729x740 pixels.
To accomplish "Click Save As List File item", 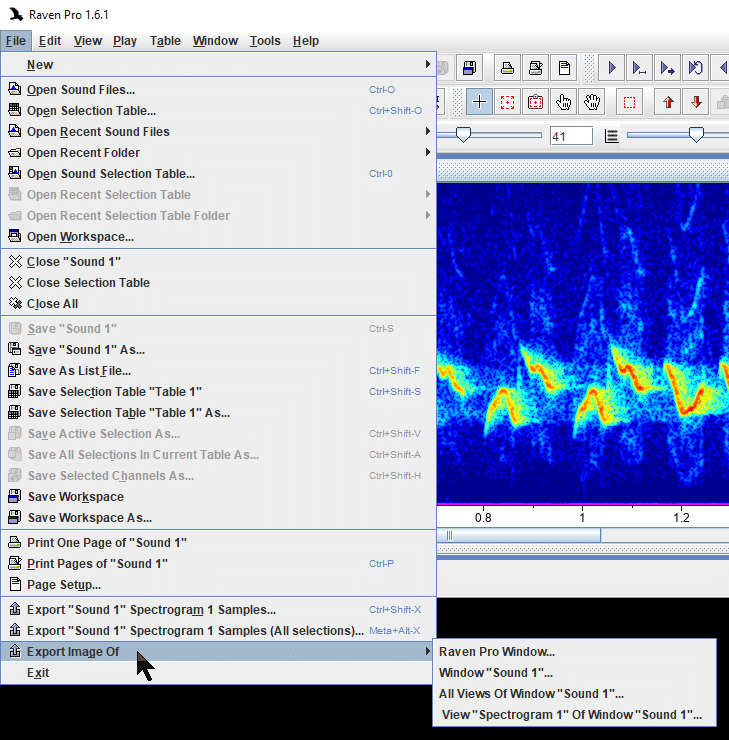I will pyautogui.click(x=218, y=370).
